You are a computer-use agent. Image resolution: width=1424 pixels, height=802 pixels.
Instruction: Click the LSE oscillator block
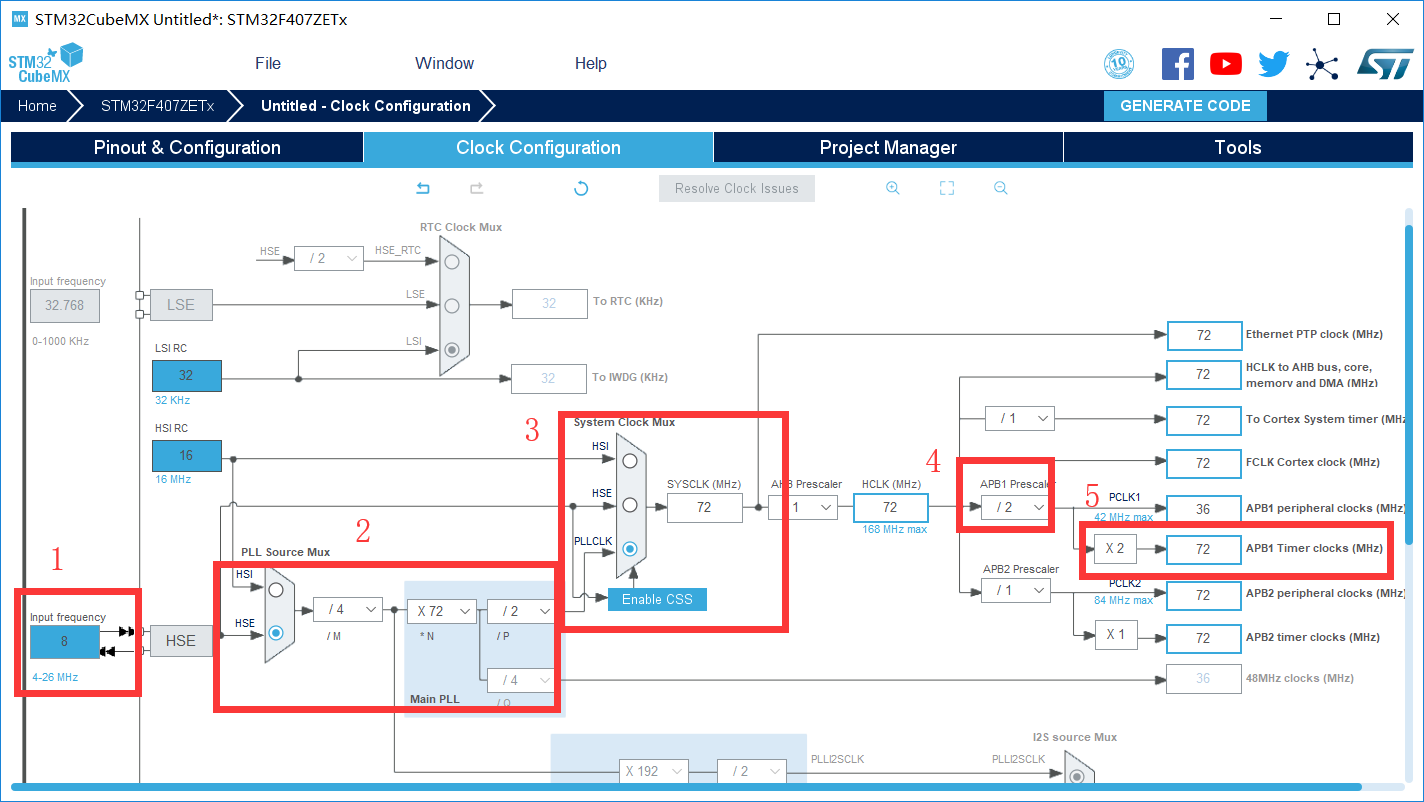(x=181, y=305)
